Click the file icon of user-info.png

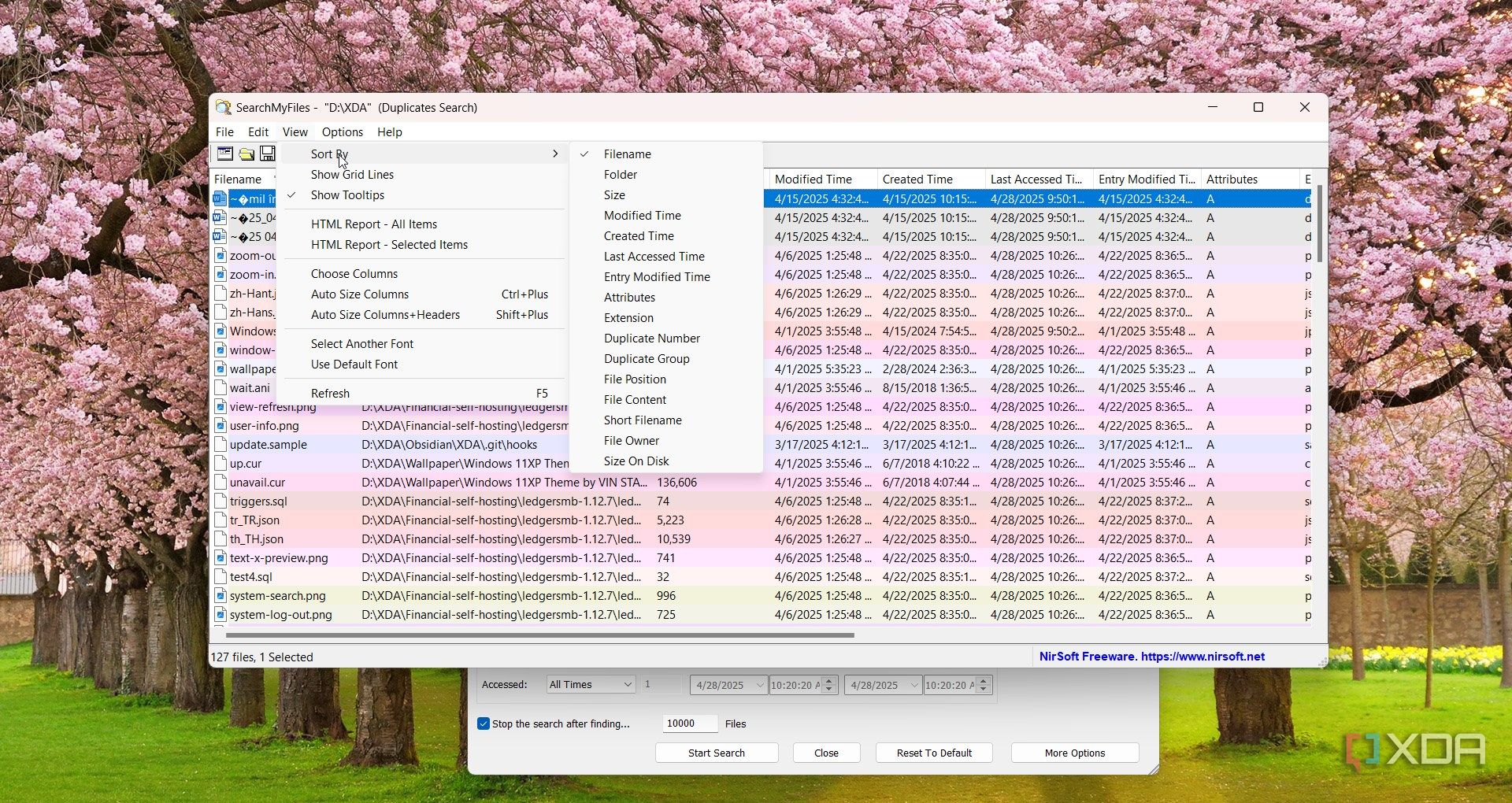[x=220, y=426]
